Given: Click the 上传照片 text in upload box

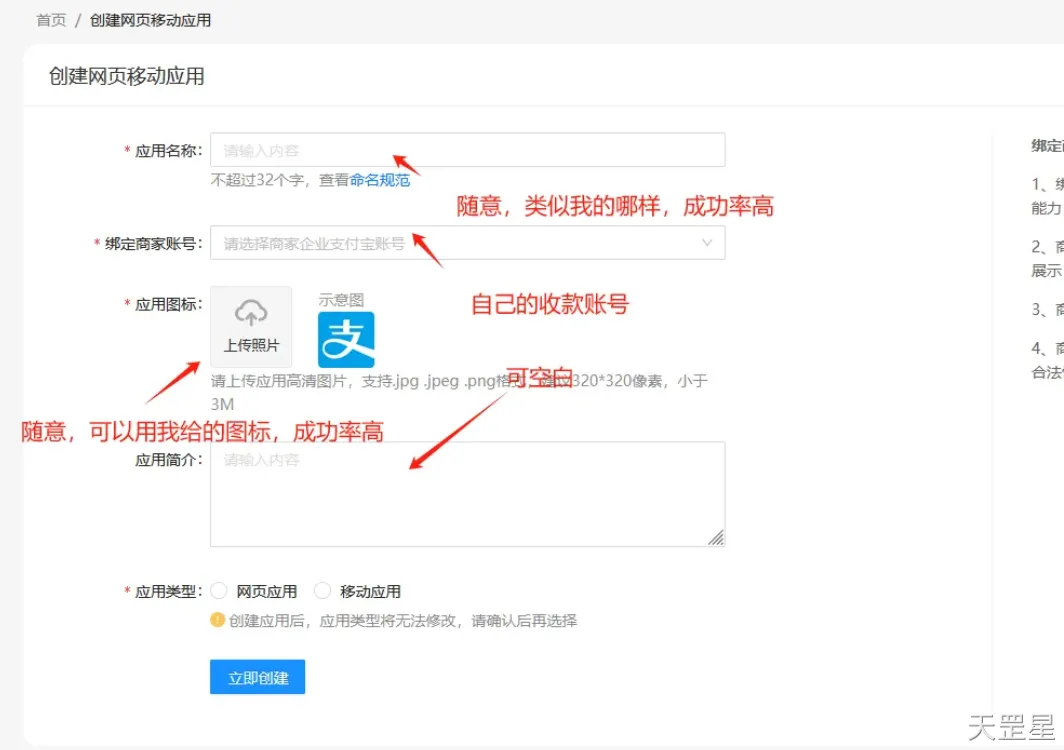Looking at the screenshot, I should pyautogui.click(x=251, y=346).
